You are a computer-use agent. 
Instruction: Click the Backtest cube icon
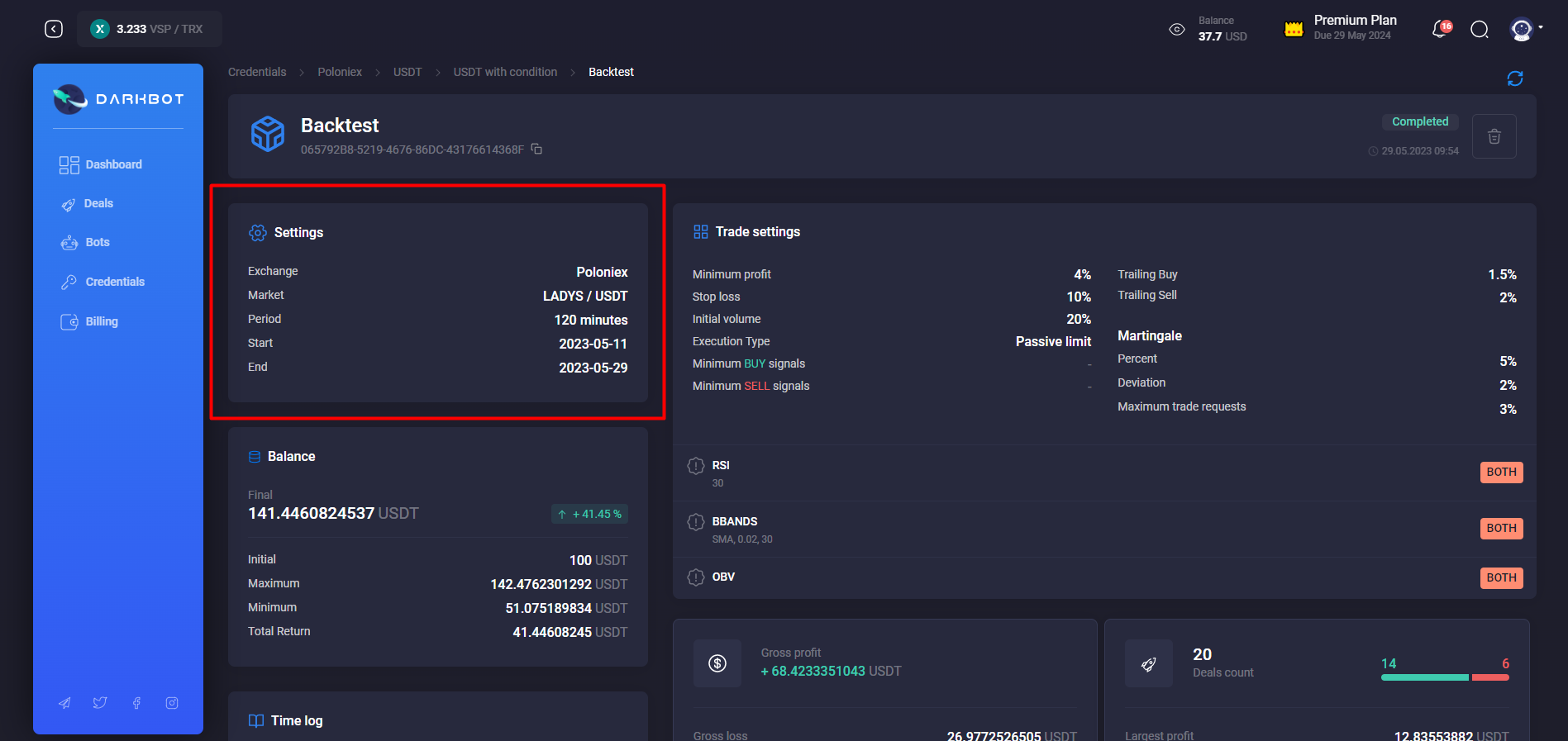[268, 134]
